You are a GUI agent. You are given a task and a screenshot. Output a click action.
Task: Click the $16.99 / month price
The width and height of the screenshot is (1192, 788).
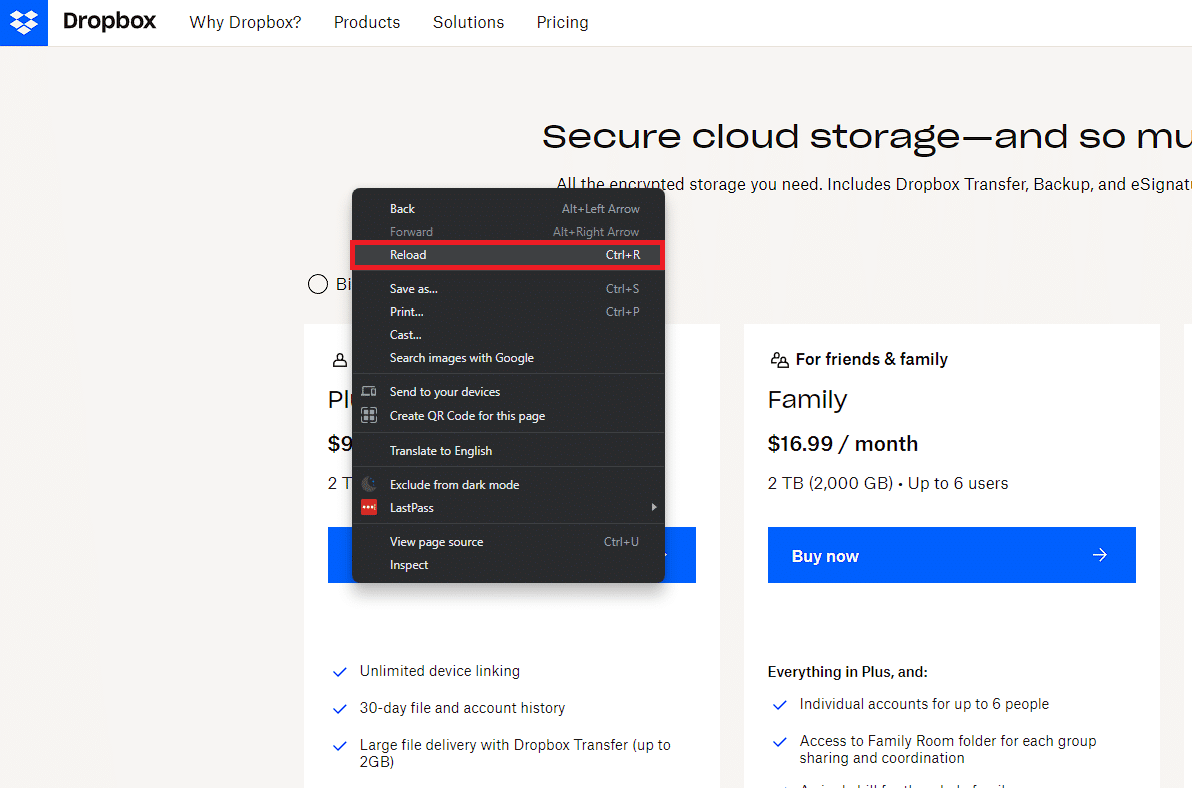pyautogui.click(x=843, y=444)
